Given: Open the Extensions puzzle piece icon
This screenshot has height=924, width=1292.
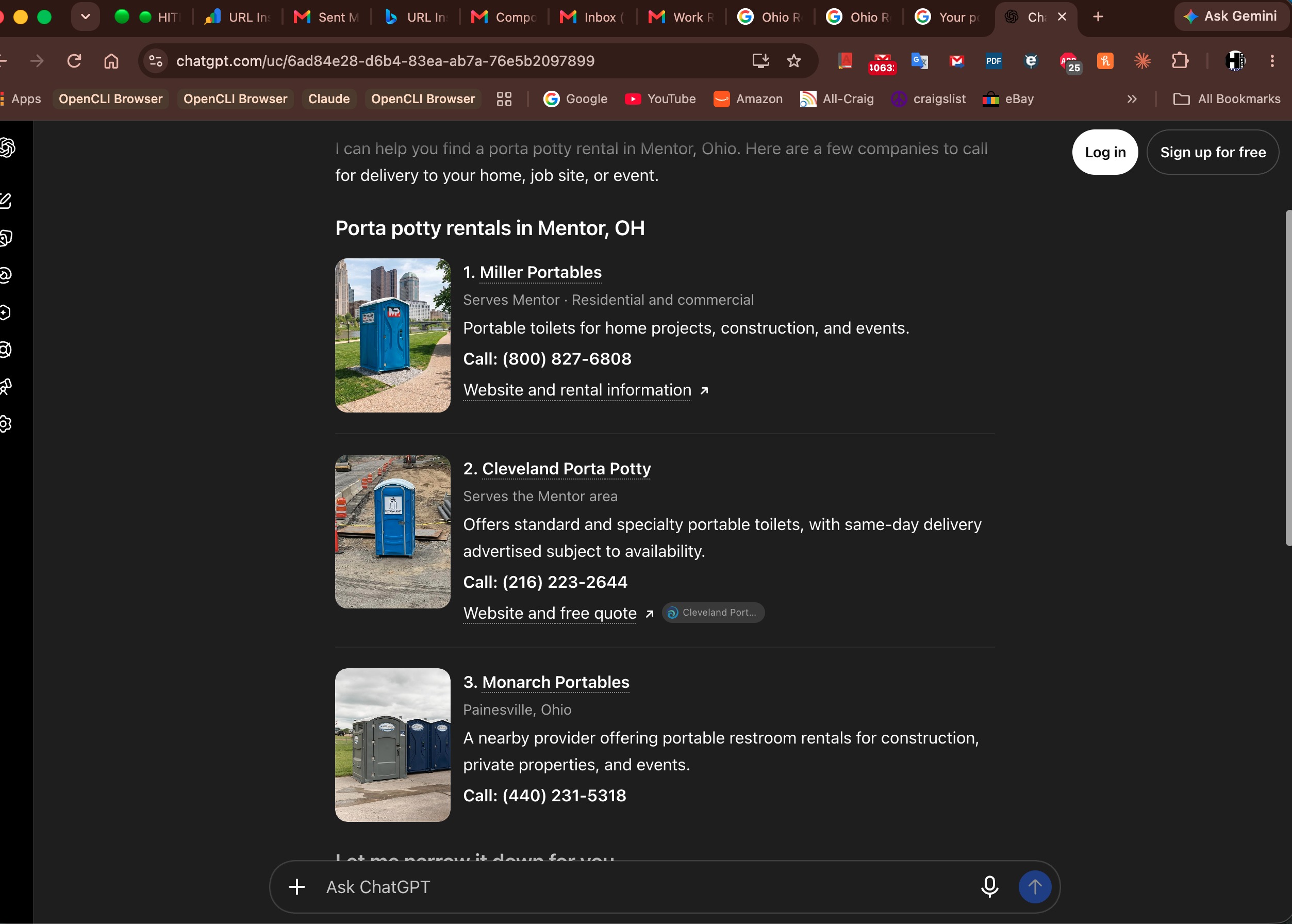Looking at the screenshot, I should pos(1180,61).
